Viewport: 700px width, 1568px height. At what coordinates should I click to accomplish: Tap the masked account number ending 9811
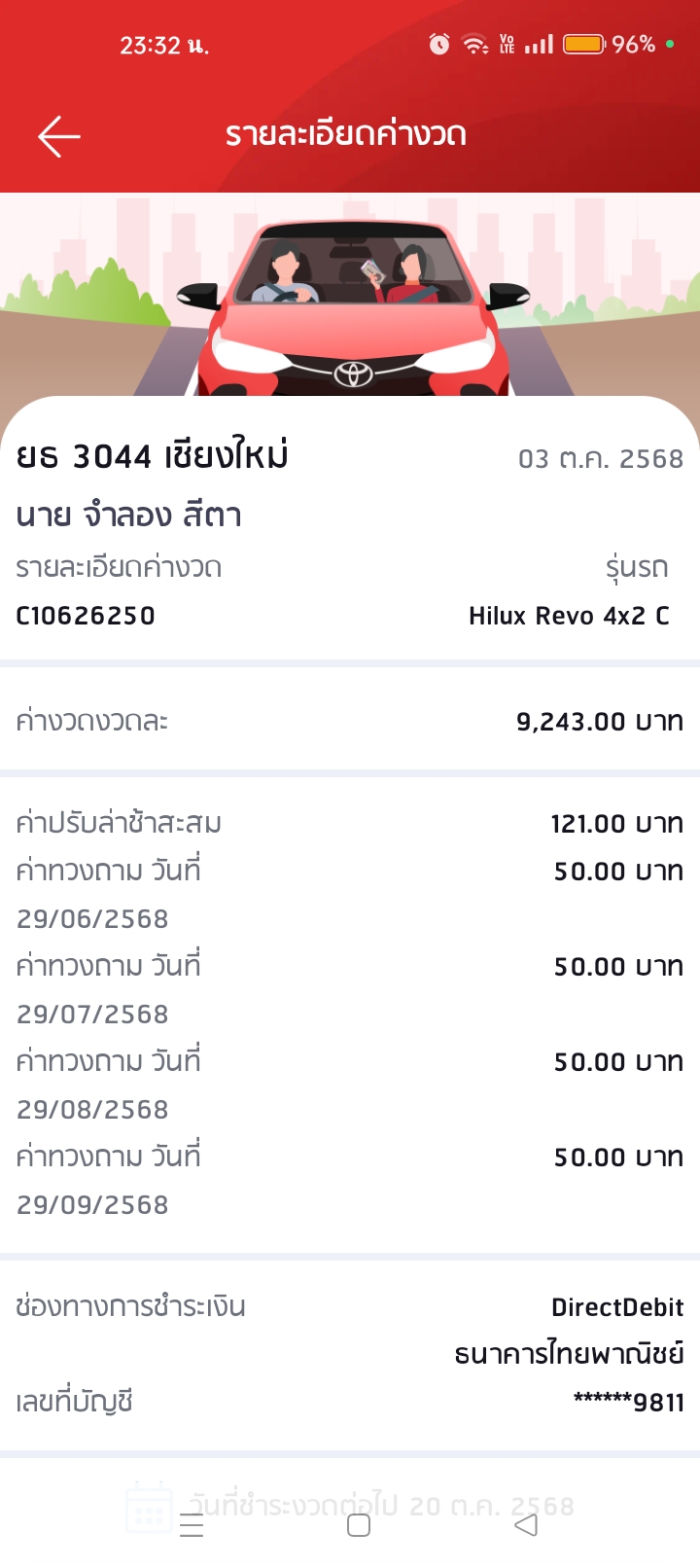click(629, 1403)
